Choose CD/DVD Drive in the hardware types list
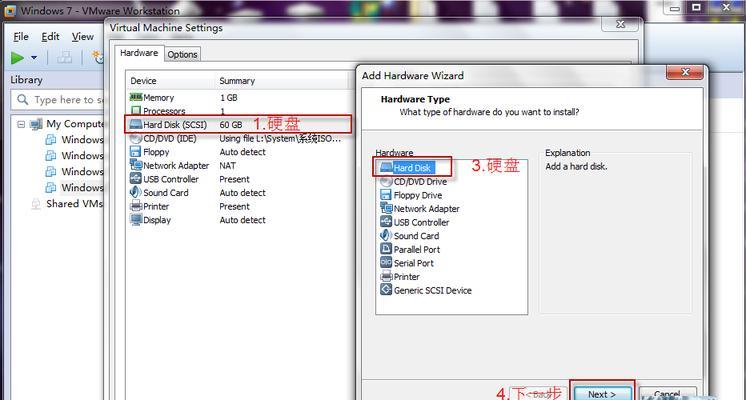The image size is (746, 400). pos(419,182)
